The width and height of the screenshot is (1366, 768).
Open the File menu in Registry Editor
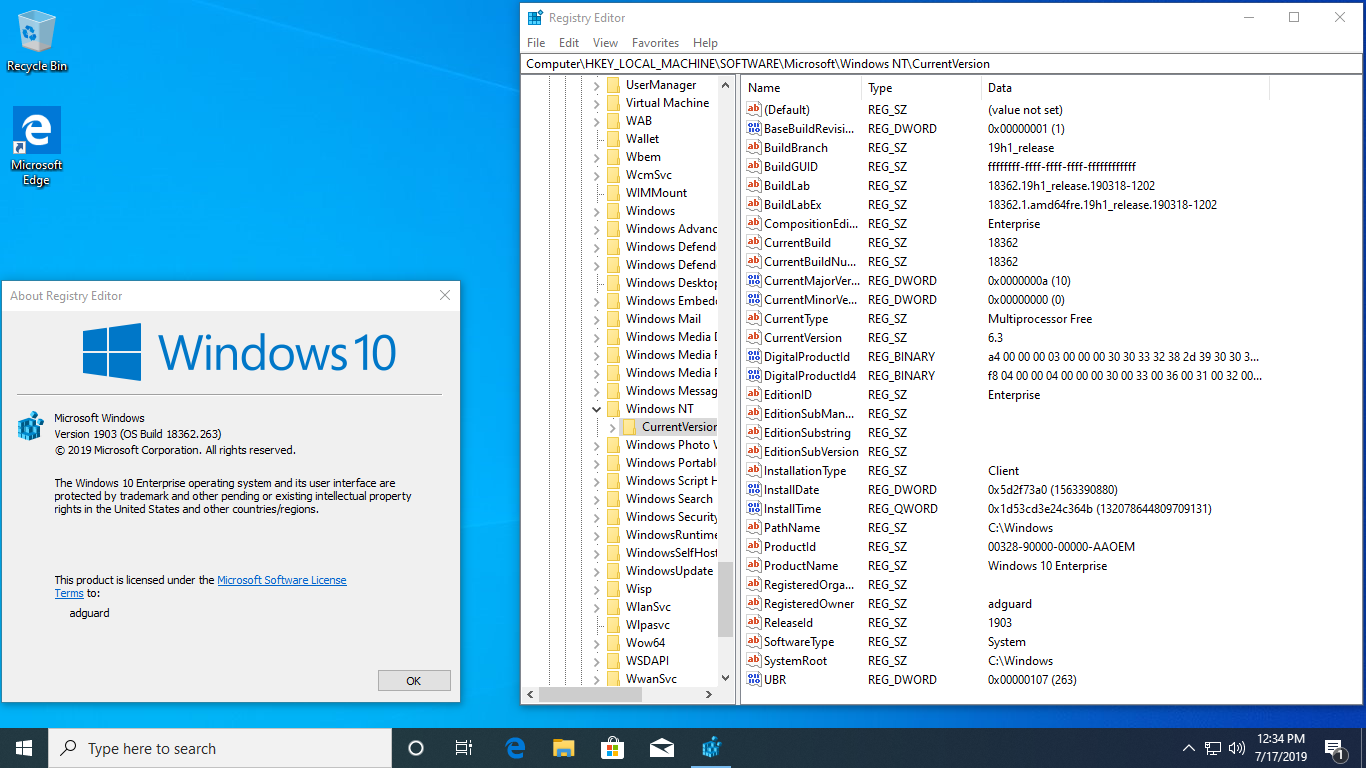536,43
